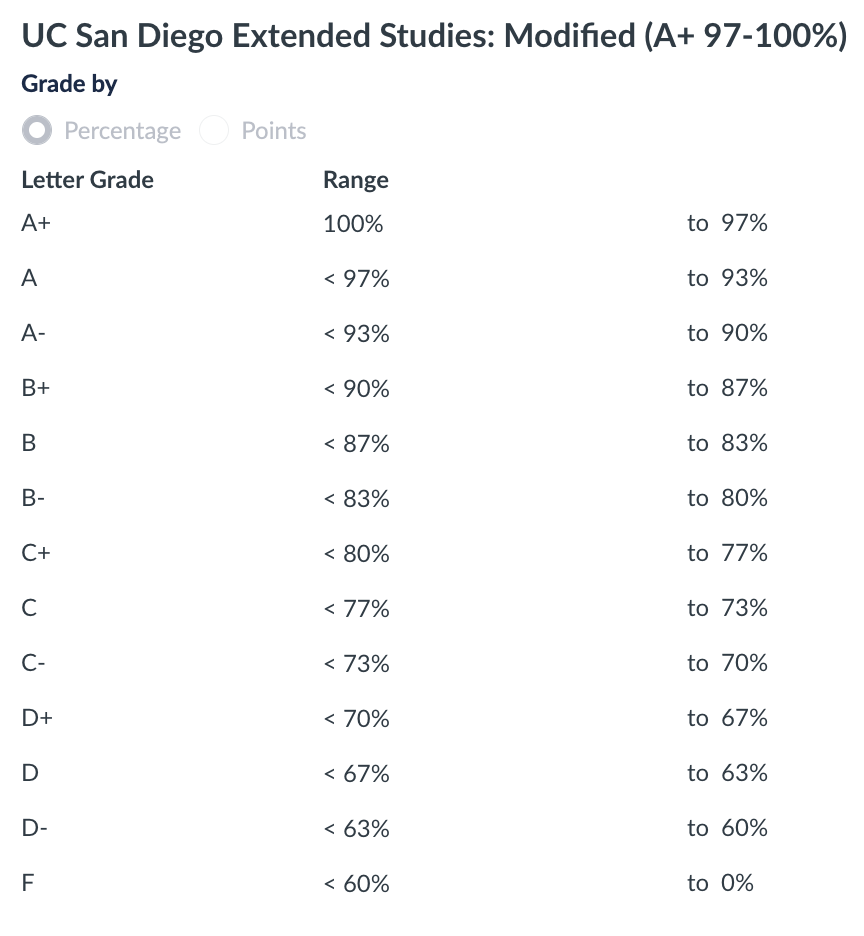The image size is (864, 936).
Task: Click the C- letter grade cell
Action: click(33, 663)
